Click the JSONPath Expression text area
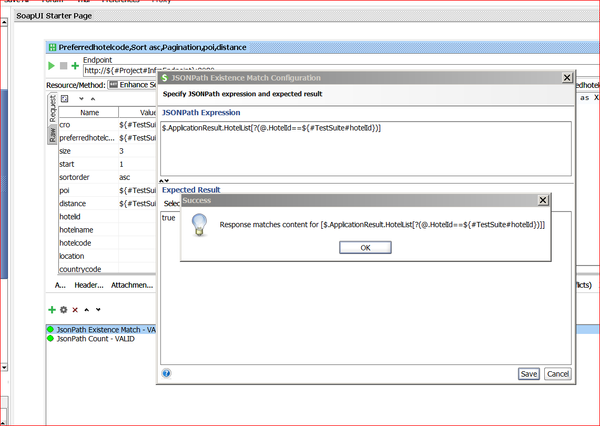Screen dimensions: 600x426 coord(365,150)
